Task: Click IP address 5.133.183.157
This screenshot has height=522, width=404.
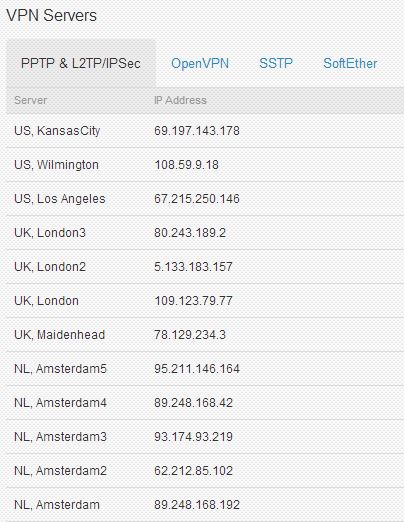Action: point(193,267)
